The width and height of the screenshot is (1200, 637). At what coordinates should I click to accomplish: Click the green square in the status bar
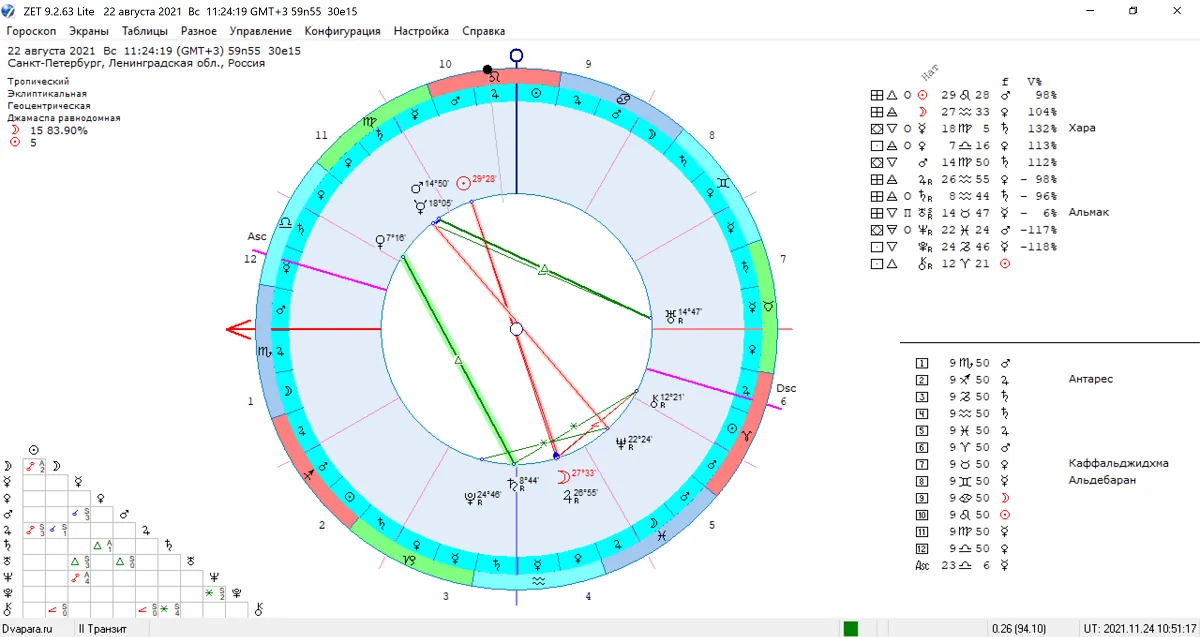coord(851,629)
